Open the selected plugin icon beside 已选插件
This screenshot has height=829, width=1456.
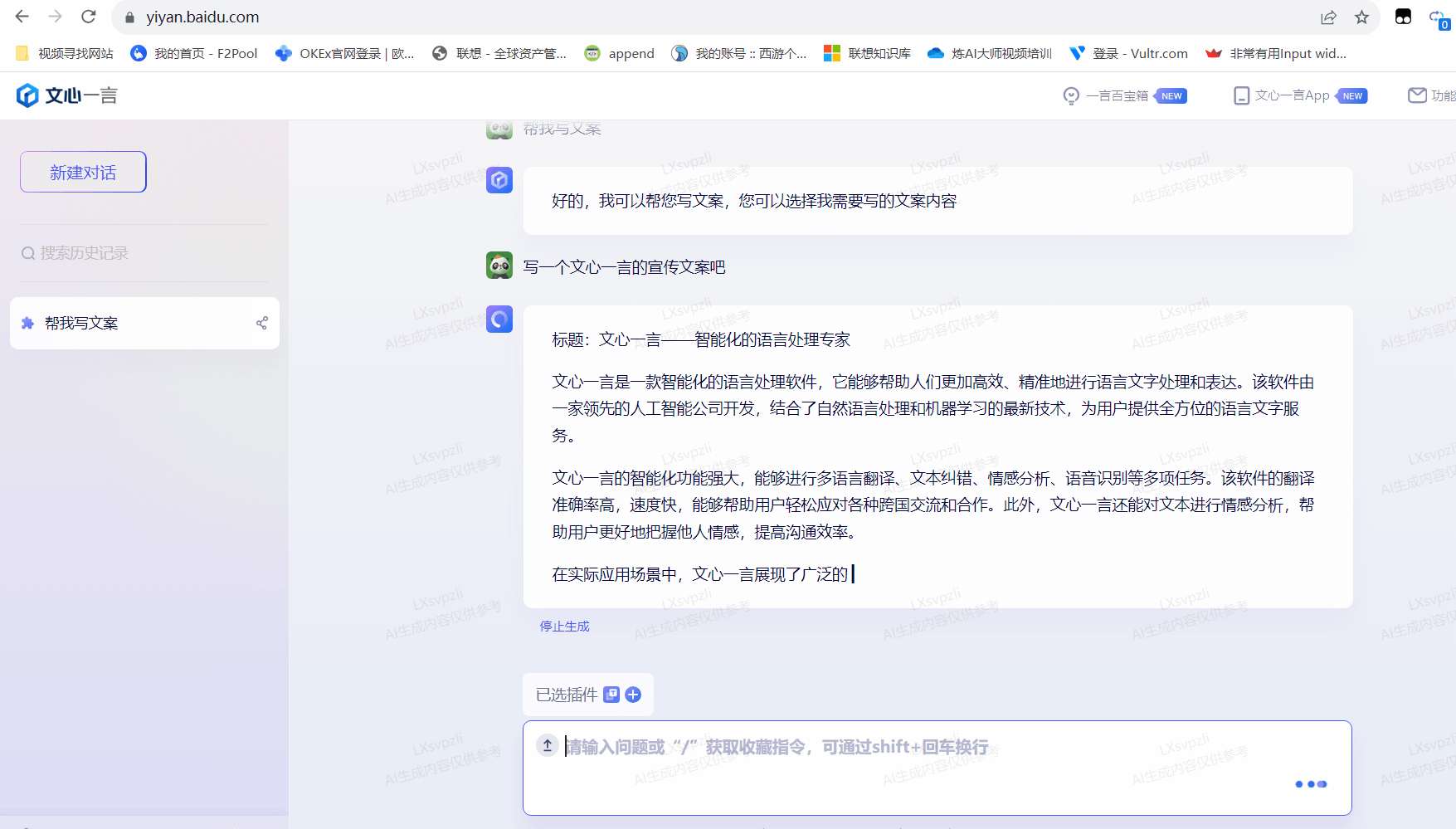[611, 695]
